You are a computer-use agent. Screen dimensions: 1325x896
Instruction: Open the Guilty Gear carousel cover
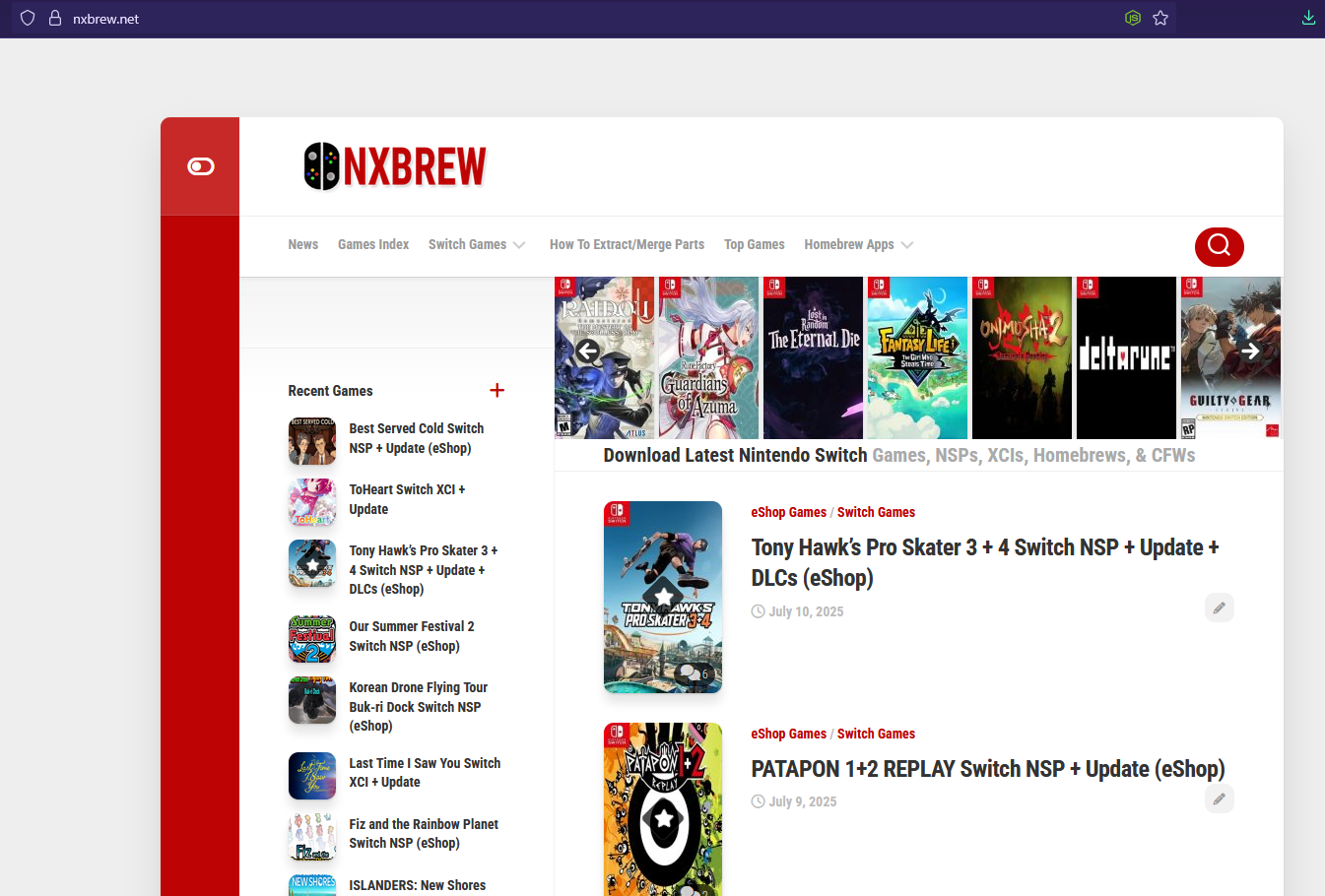click(1231, 357)
